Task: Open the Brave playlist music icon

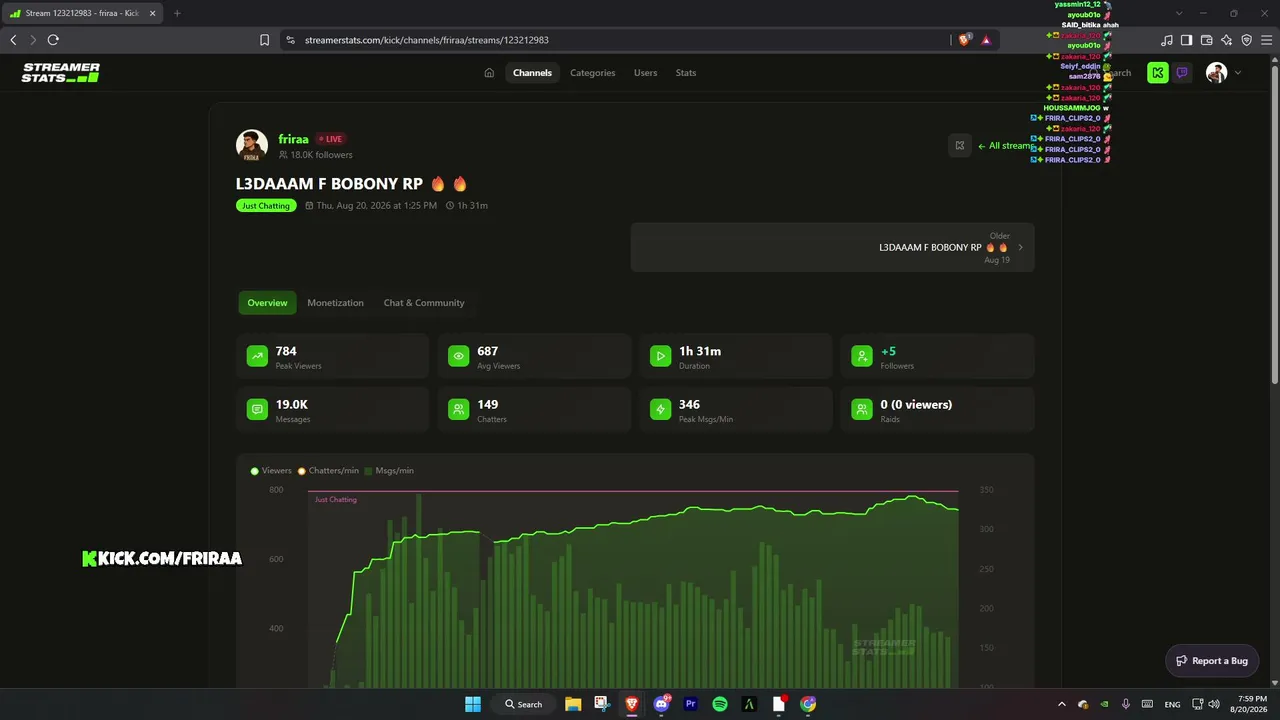Action: pyautogui.click(x=1167, y=40)
